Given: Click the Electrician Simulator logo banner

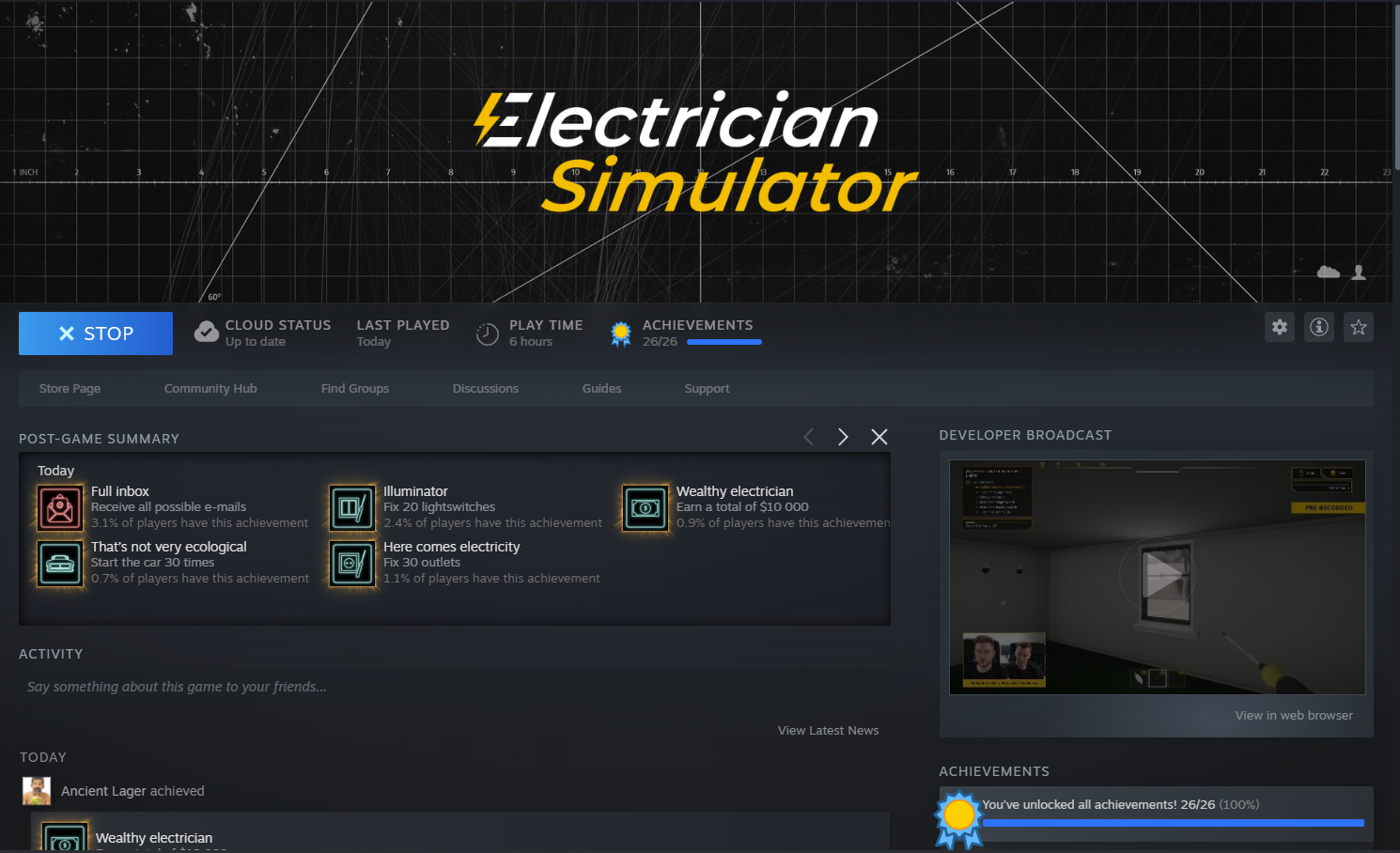Looking at the screenshot, I should coord(696,151).
